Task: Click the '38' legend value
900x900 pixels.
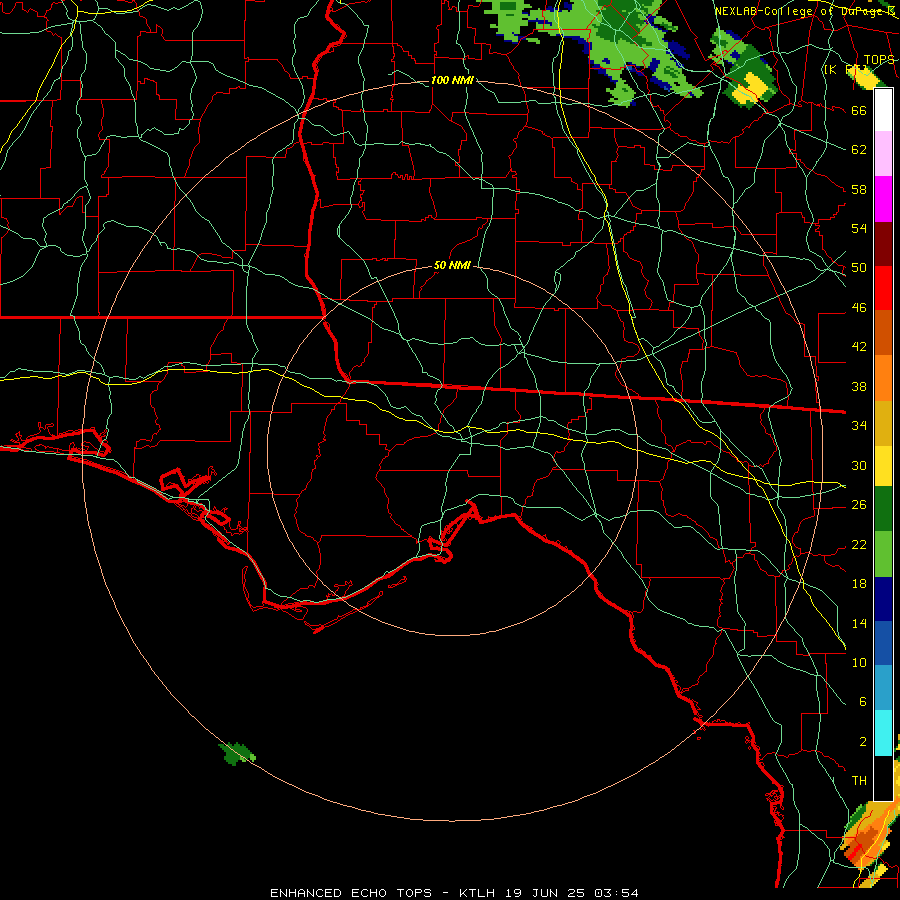Action: 859,386
